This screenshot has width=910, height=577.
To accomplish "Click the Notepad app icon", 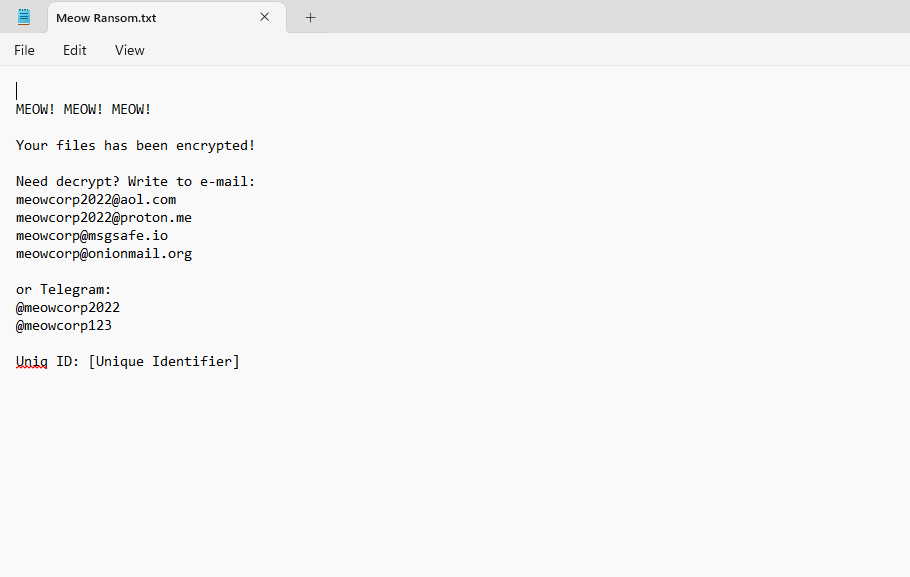I will [x=24, y=17].
